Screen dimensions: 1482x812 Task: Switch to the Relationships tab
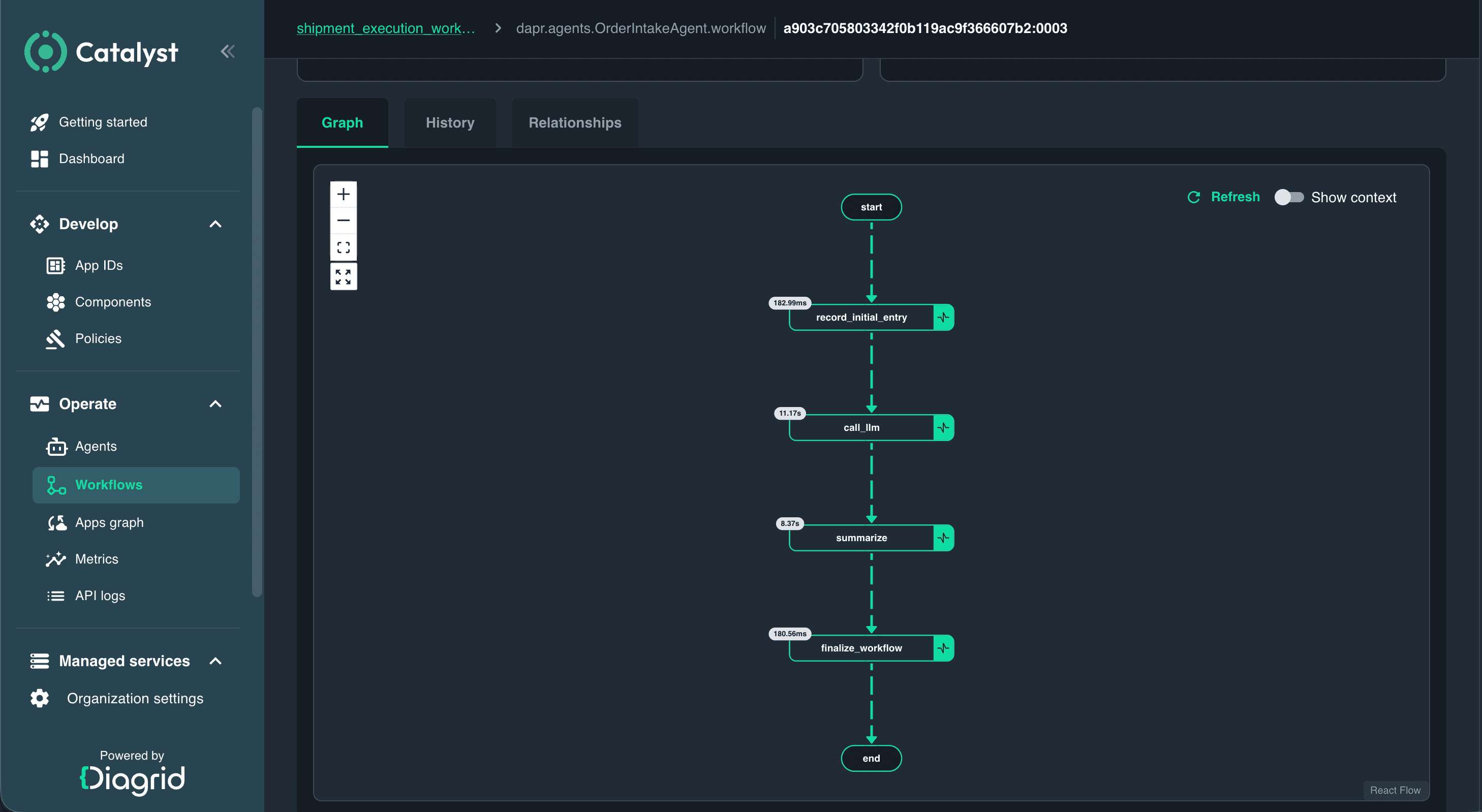575,122
